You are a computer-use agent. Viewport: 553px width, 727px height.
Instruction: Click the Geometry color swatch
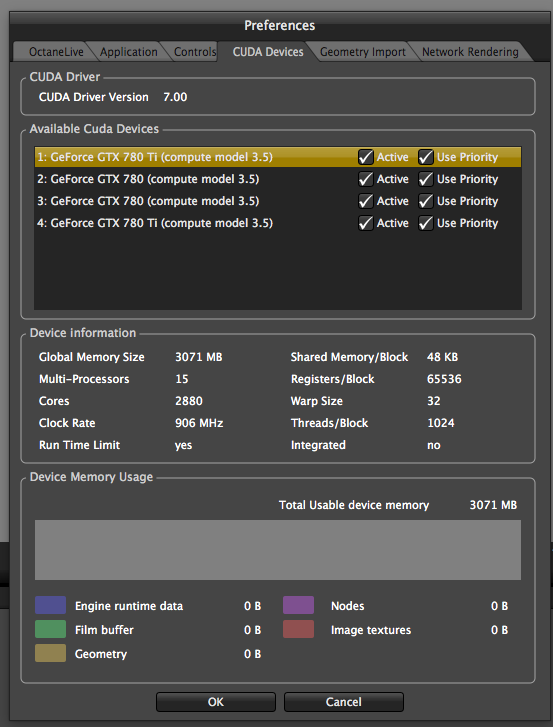(x=50, y=654)
